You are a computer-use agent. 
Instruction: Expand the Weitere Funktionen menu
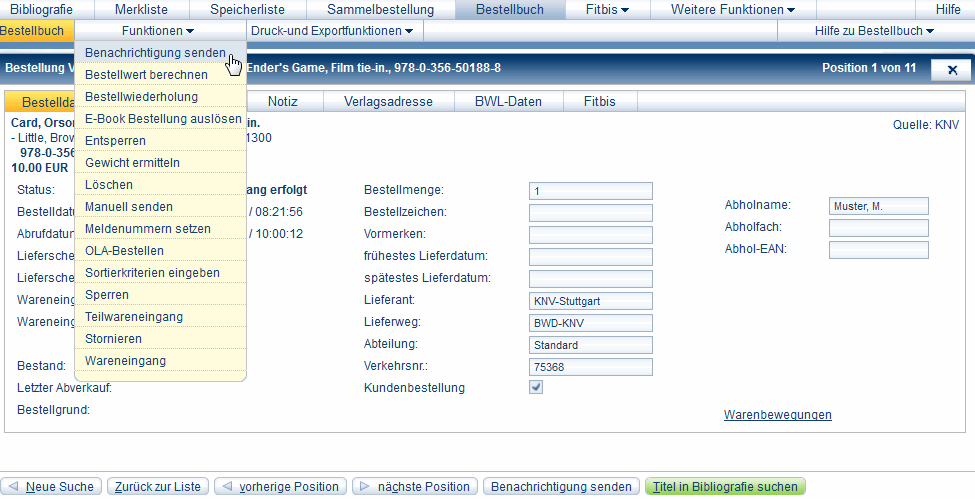coord(733,9)
